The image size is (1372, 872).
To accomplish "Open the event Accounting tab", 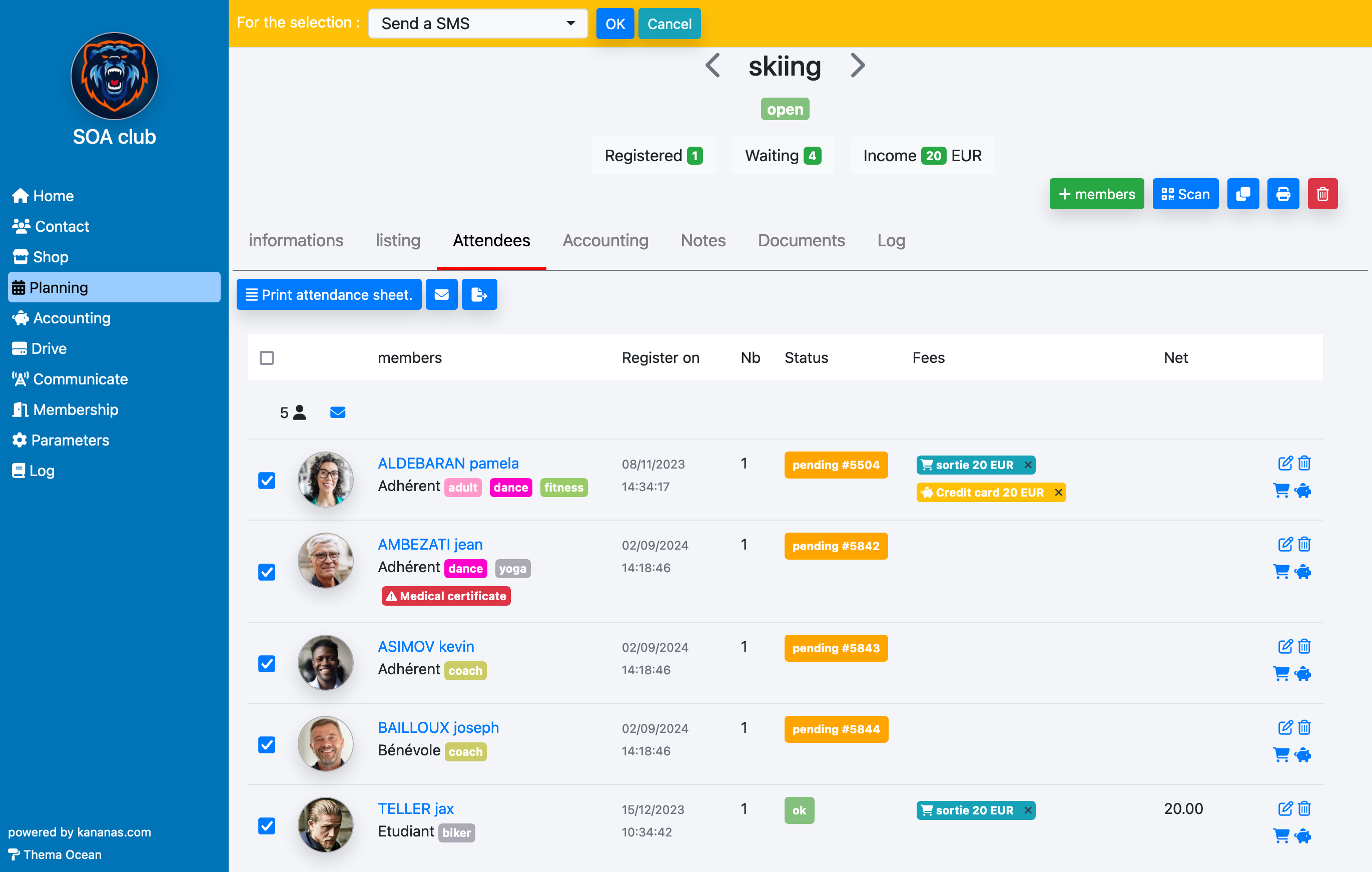I will click(605, 240).
